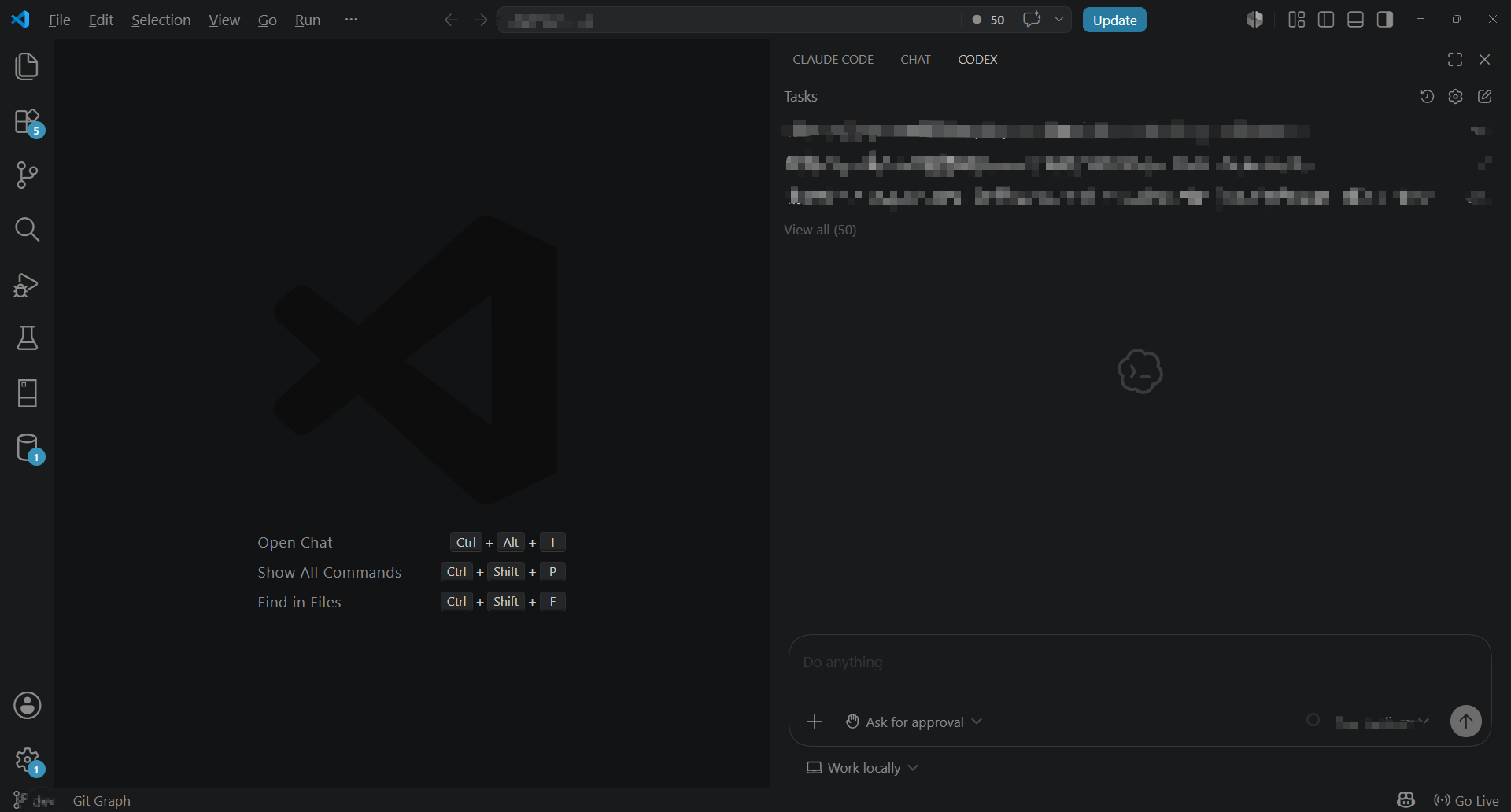Click the Open Chat shortcut text
Screen dimensions: 1511x812
(x=295, y=543)
